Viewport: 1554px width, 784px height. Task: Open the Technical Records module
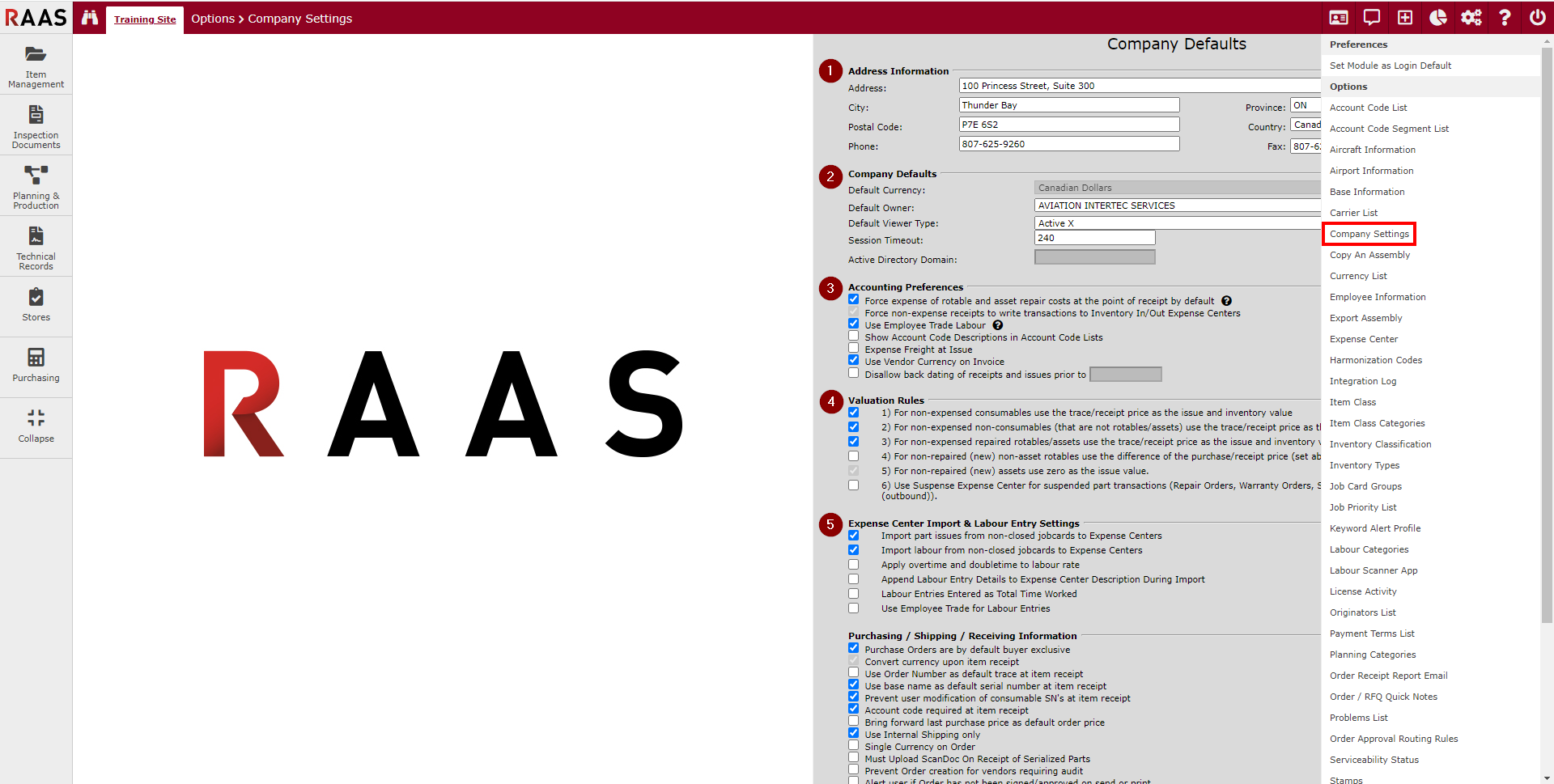36,247
